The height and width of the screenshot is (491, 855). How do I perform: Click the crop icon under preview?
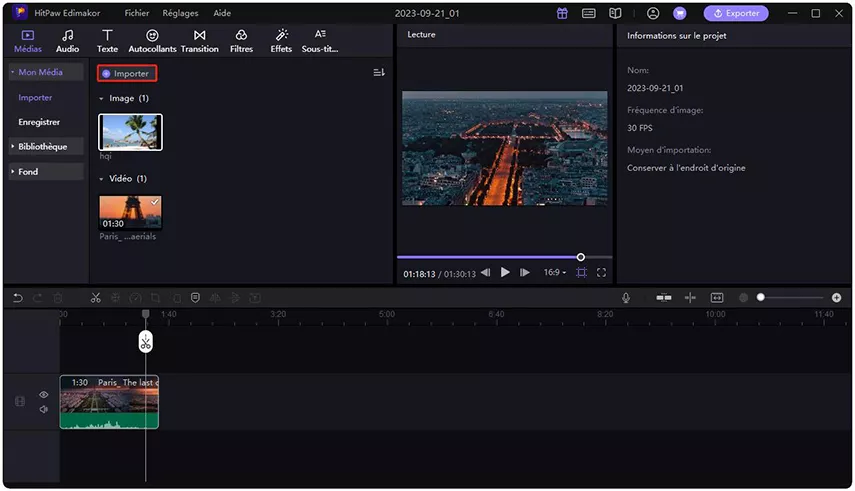click(x=582, y=272)
